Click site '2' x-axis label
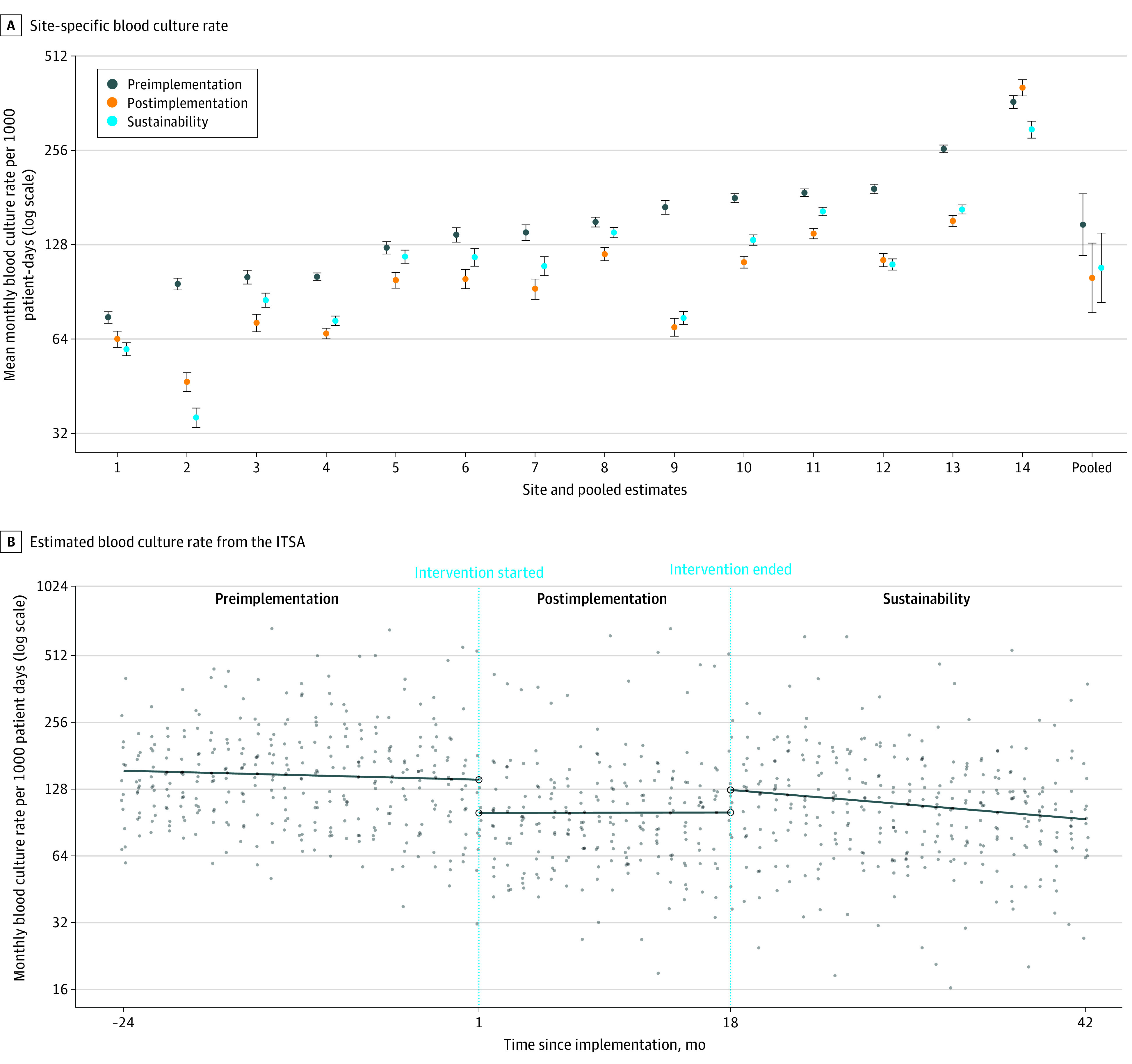This screenshot has height=1064, width=1132. [x=187, y=468]
